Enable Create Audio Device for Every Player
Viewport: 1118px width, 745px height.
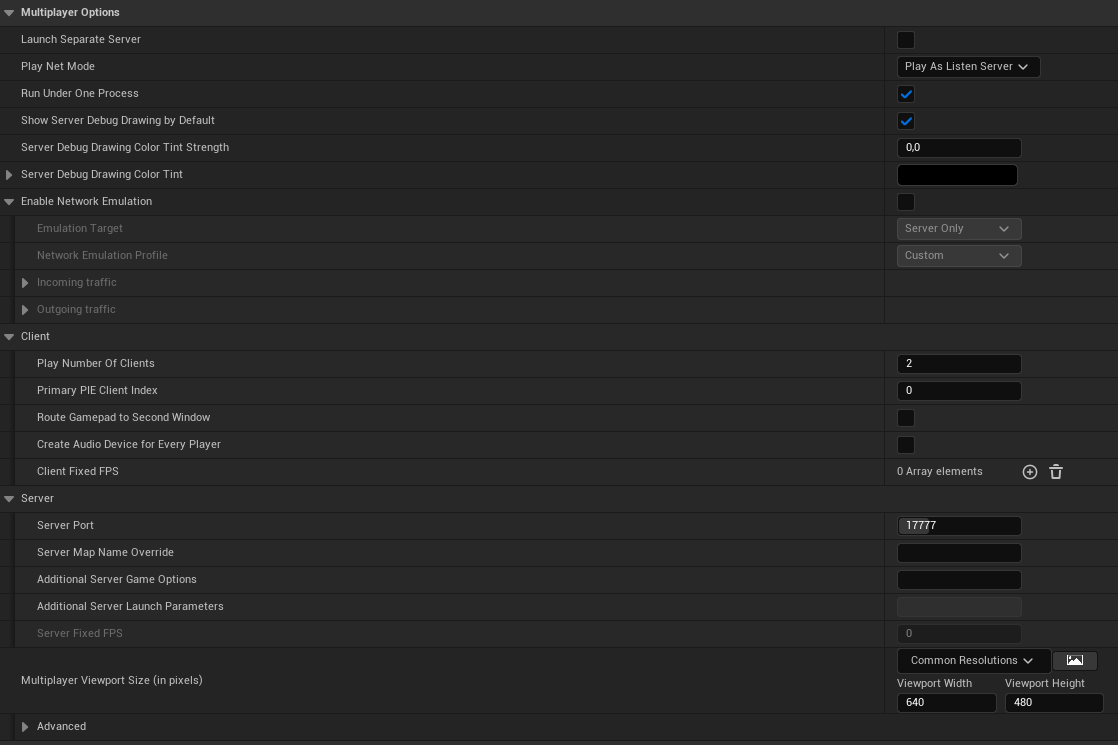pyautogui.click(x=906, y=445)
